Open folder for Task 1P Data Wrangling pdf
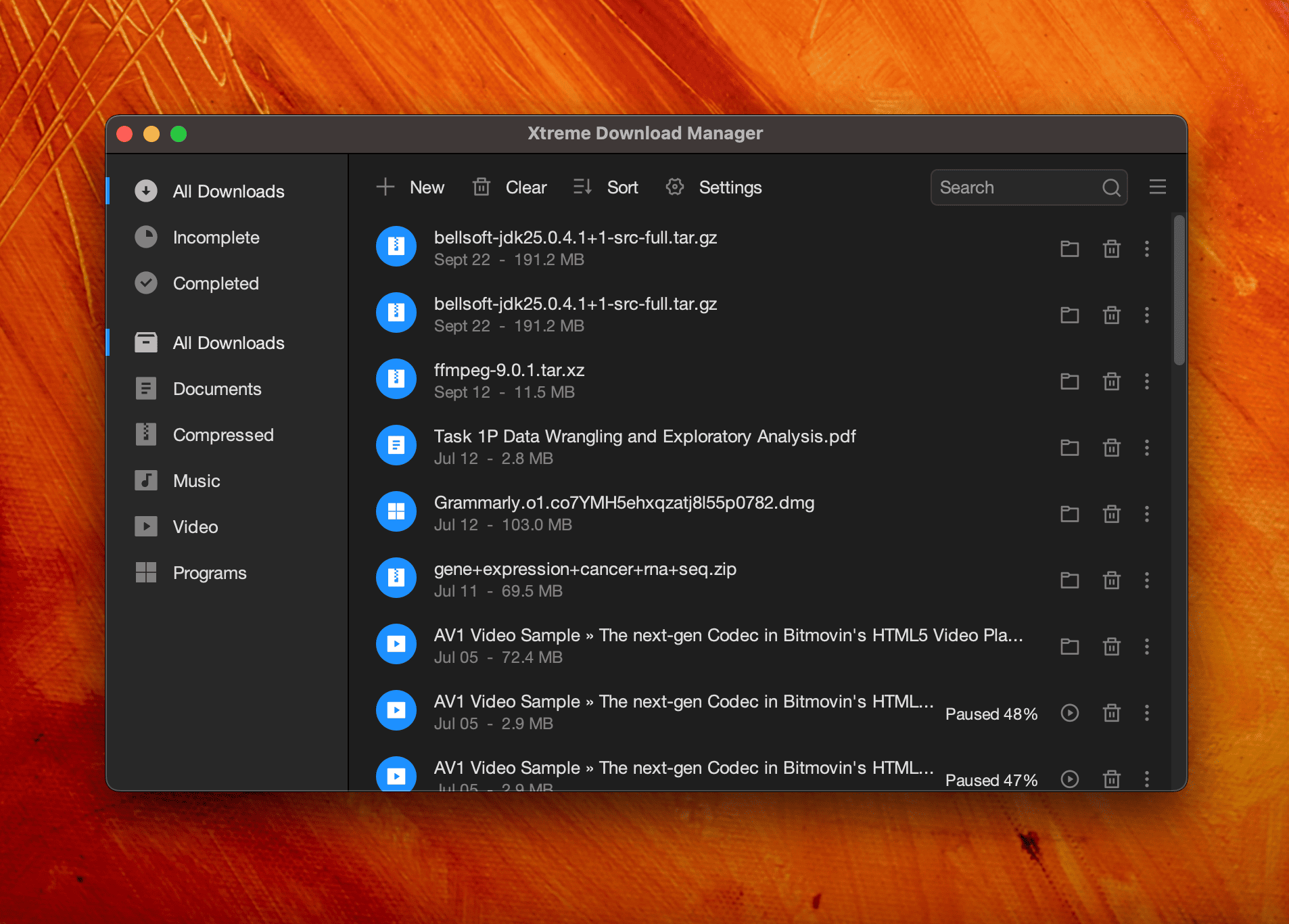1289x924 pixels. (1069, 448)
